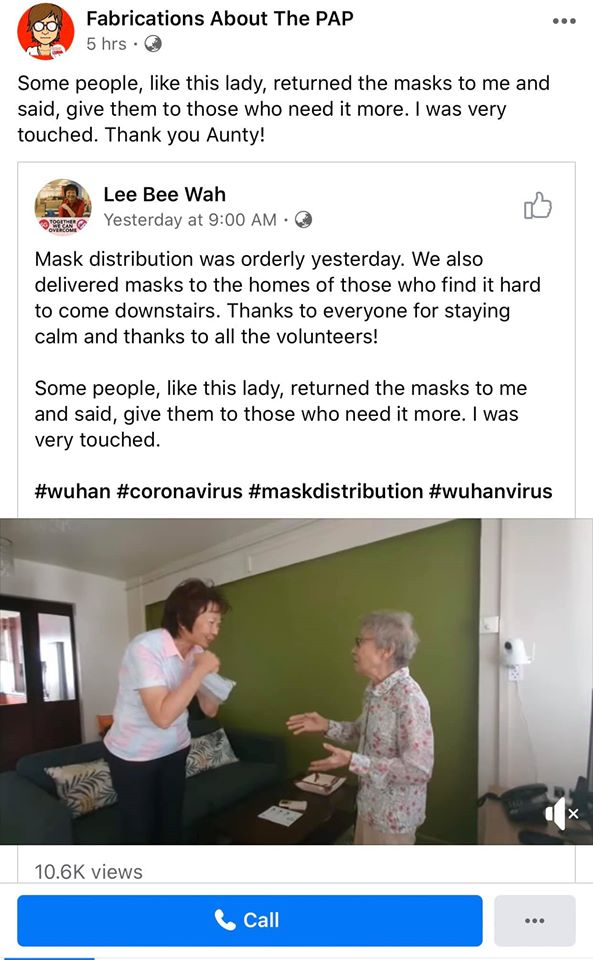Unmute the video sound

pos(561,814)
